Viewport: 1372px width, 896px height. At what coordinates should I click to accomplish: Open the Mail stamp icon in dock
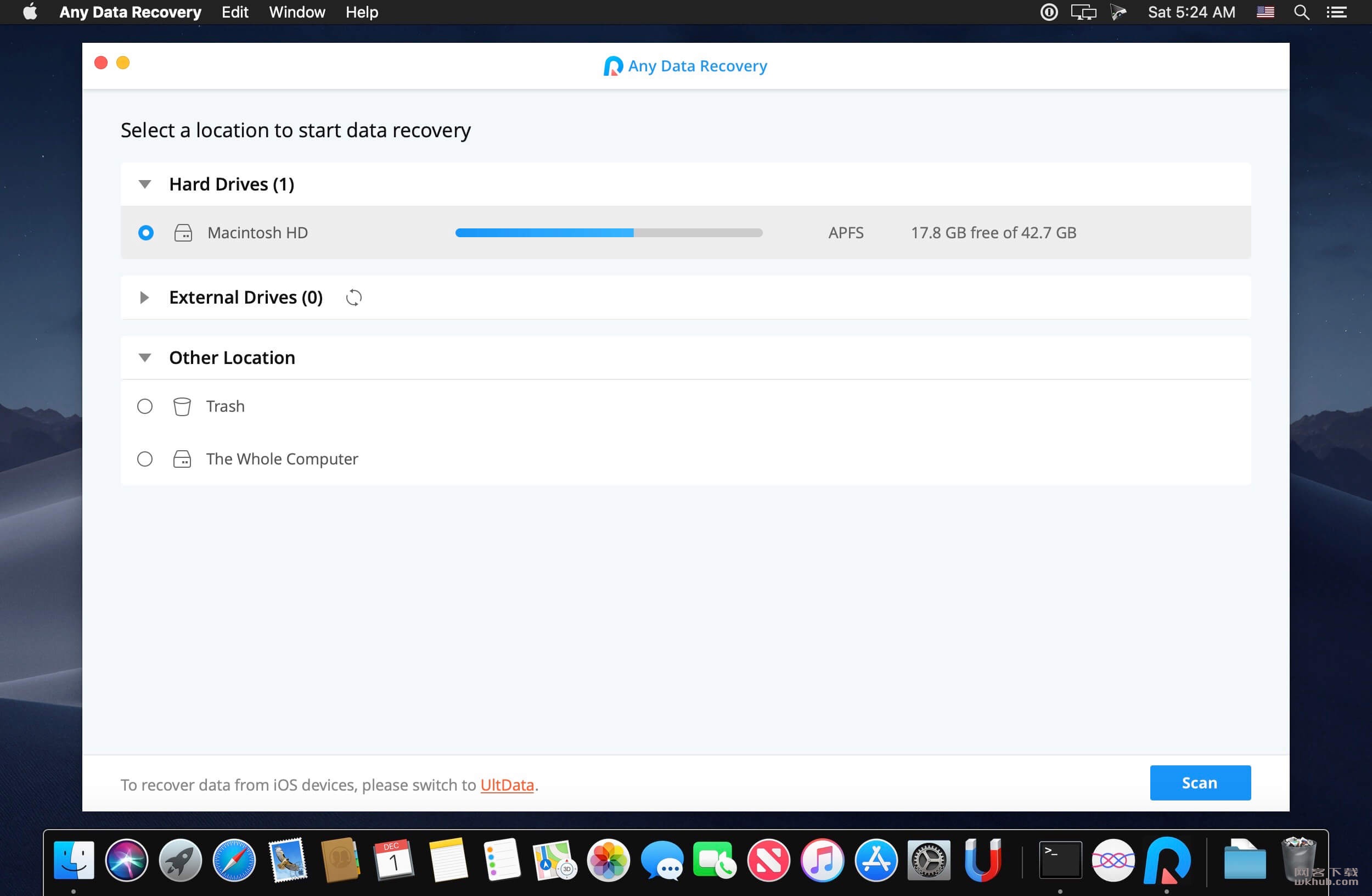[x=288, y=860]
